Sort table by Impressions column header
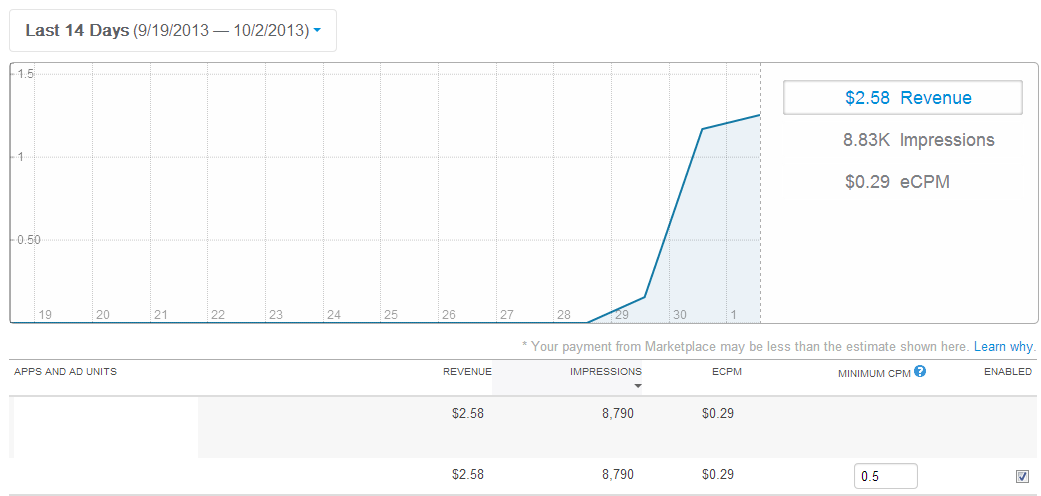 coord(605,372)
